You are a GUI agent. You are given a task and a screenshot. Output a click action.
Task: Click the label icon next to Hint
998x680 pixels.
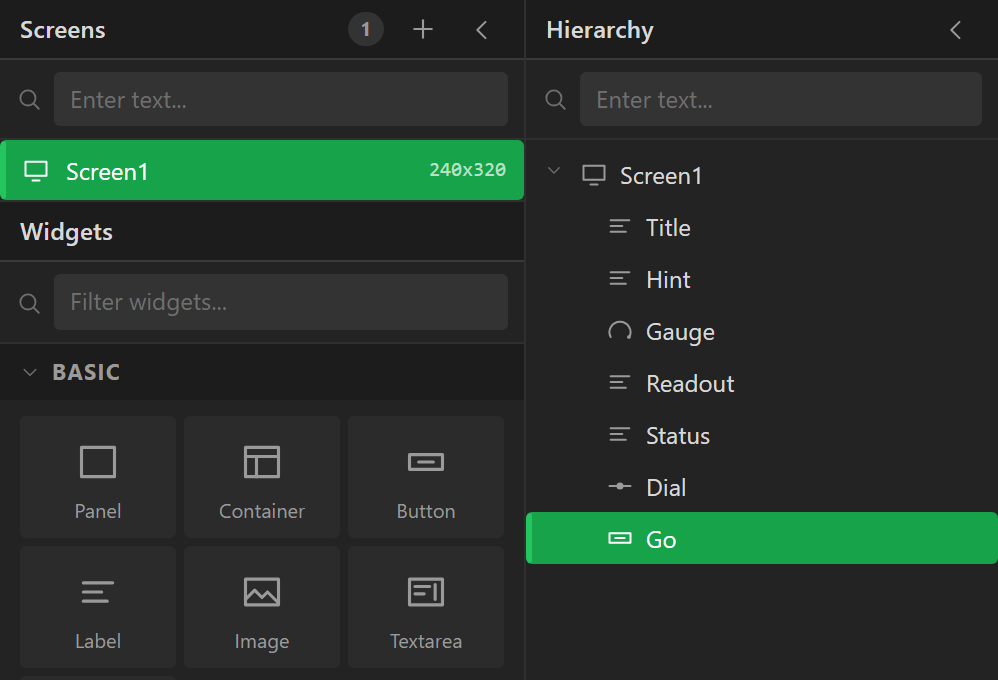(x=619, y=278)
